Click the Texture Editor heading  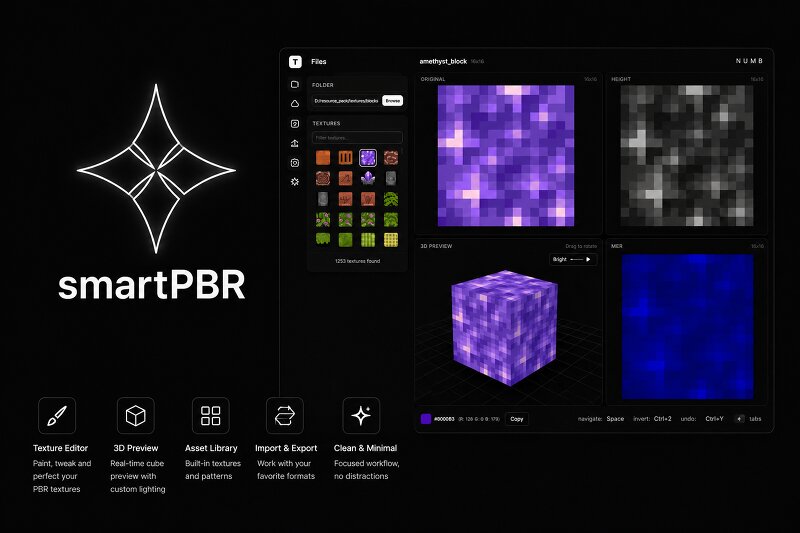point(60,448)
